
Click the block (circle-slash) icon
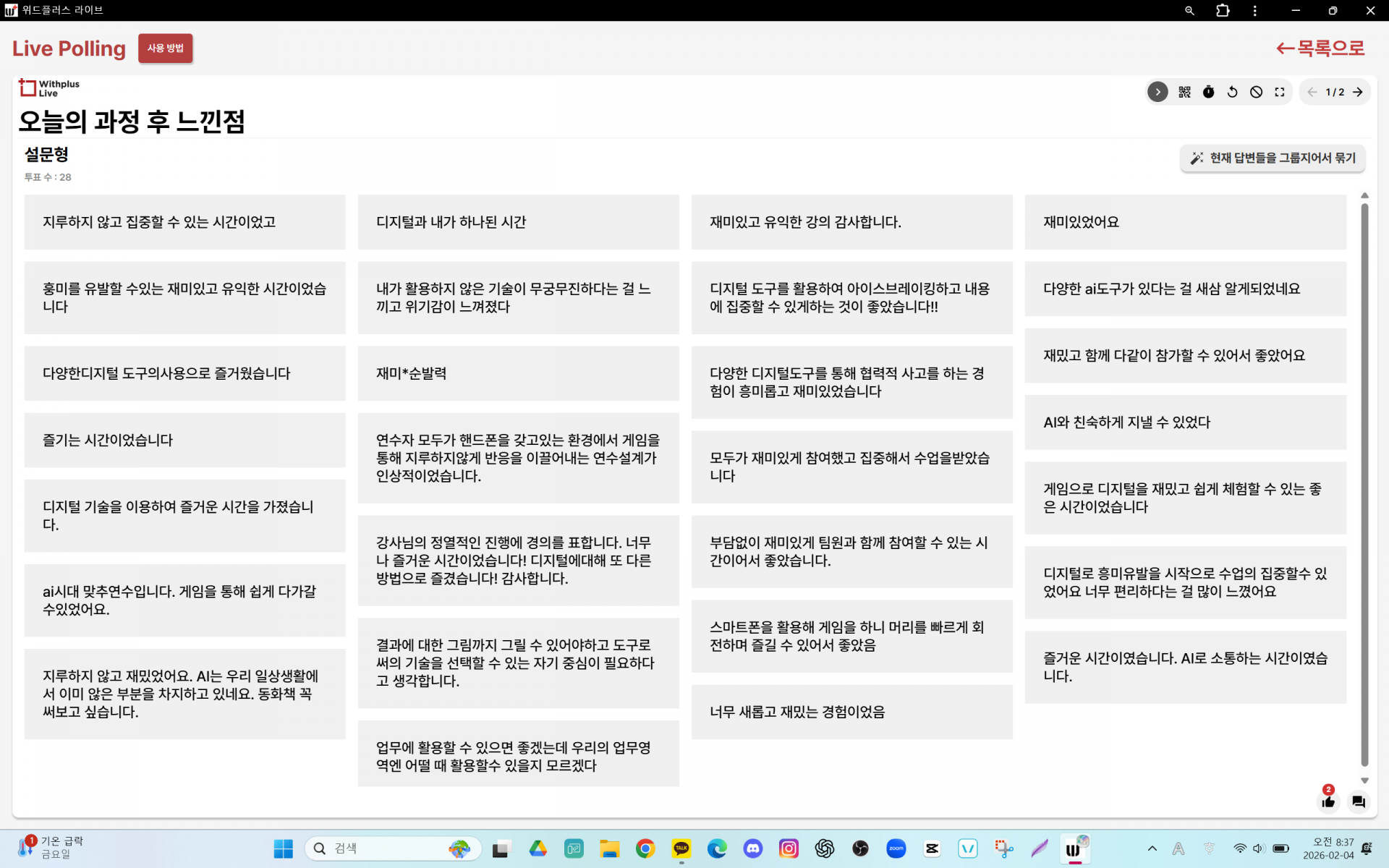(1256, 92)
